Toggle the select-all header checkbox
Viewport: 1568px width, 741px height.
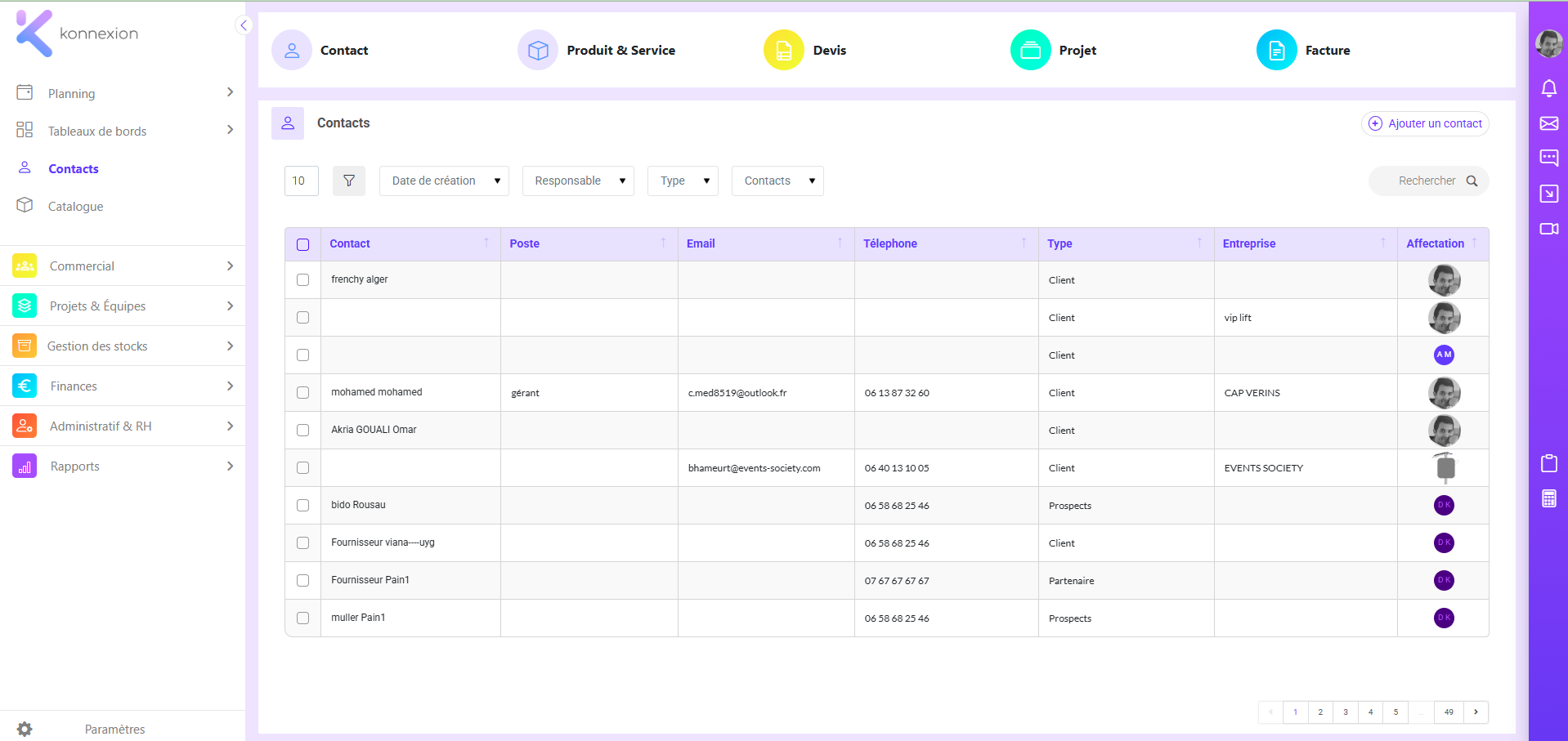(x=302, y=244)
